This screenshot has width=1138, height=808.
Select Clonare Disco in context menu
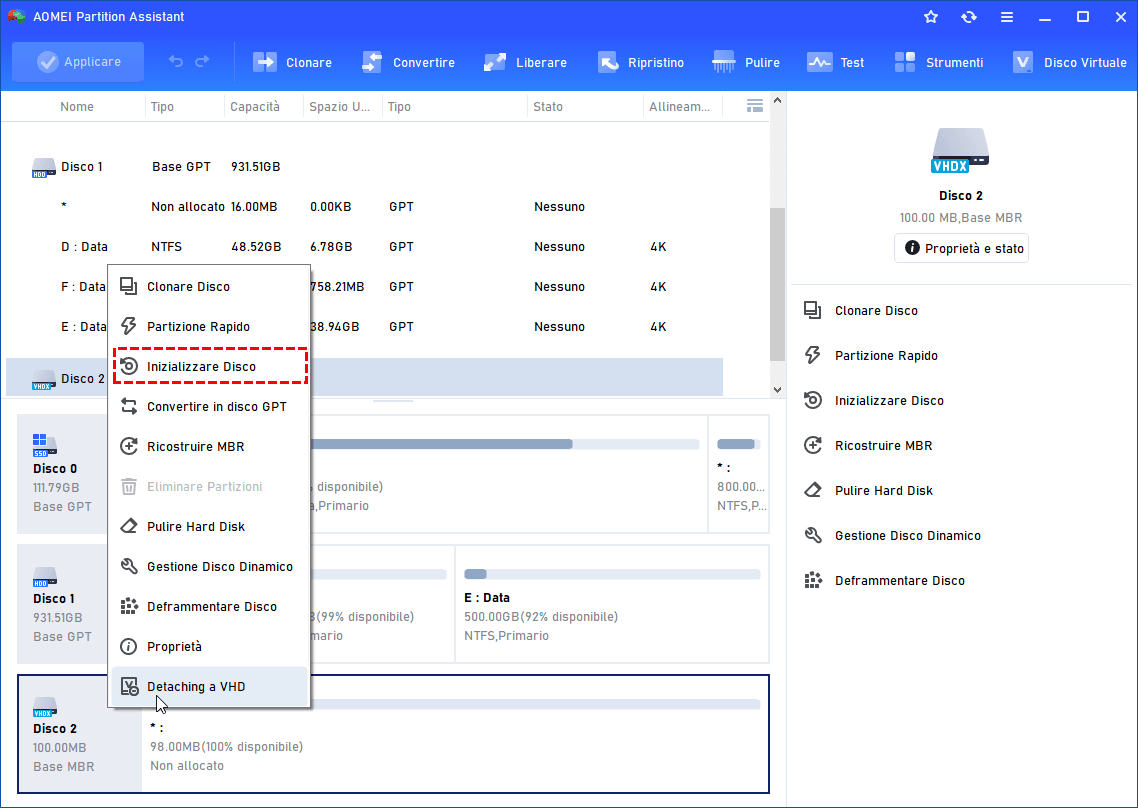(x=209, y=287)
